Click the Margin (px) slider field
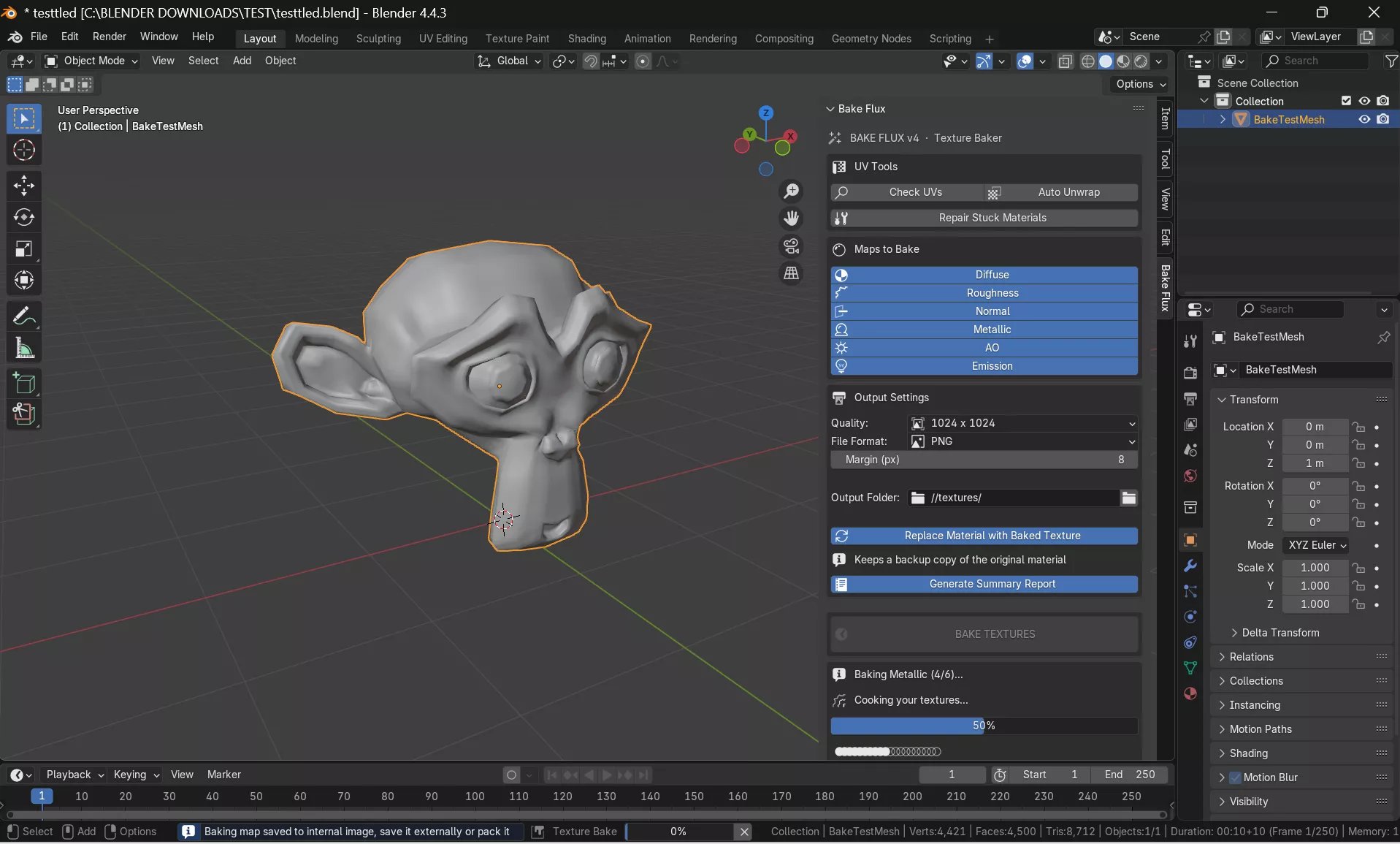1400x844 pixels. (984, 460)
